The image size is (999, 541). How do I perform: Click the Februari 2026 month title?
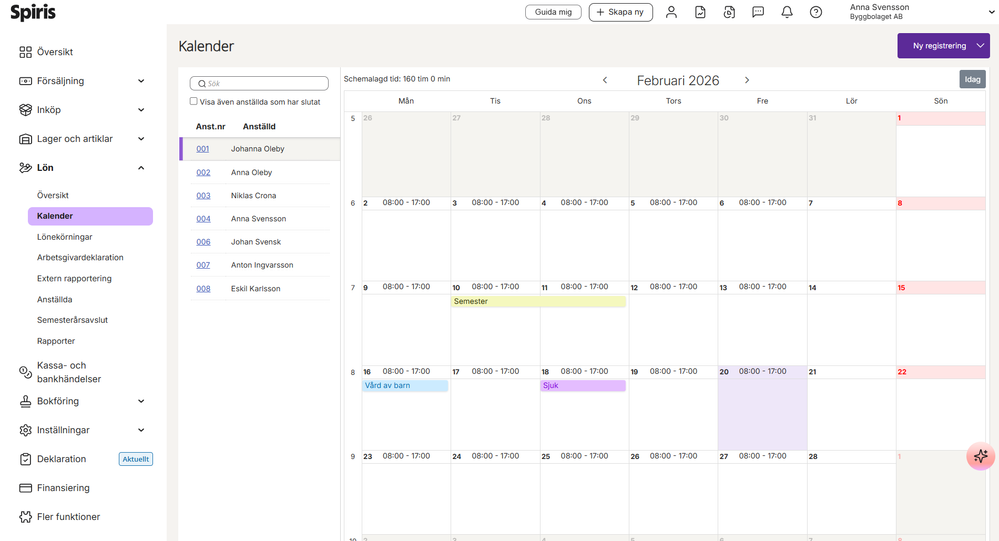pos(678,80)
